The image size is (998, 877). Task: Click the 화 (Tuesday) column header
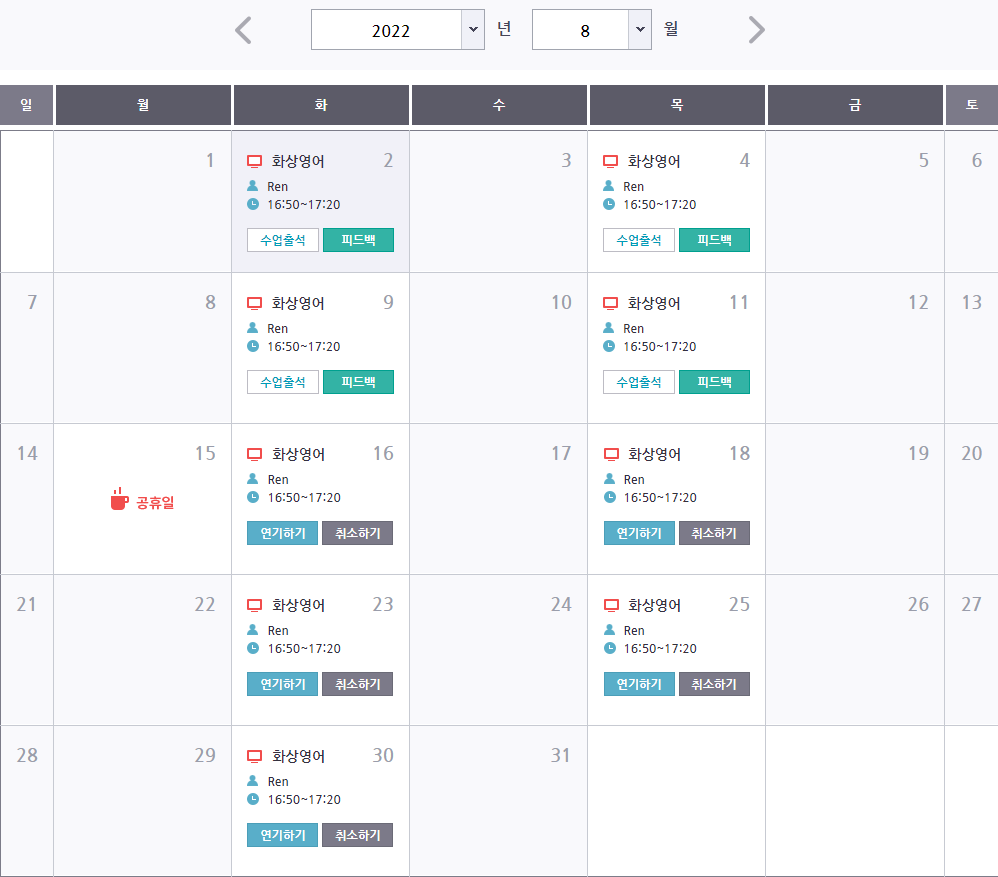(321, 105)
